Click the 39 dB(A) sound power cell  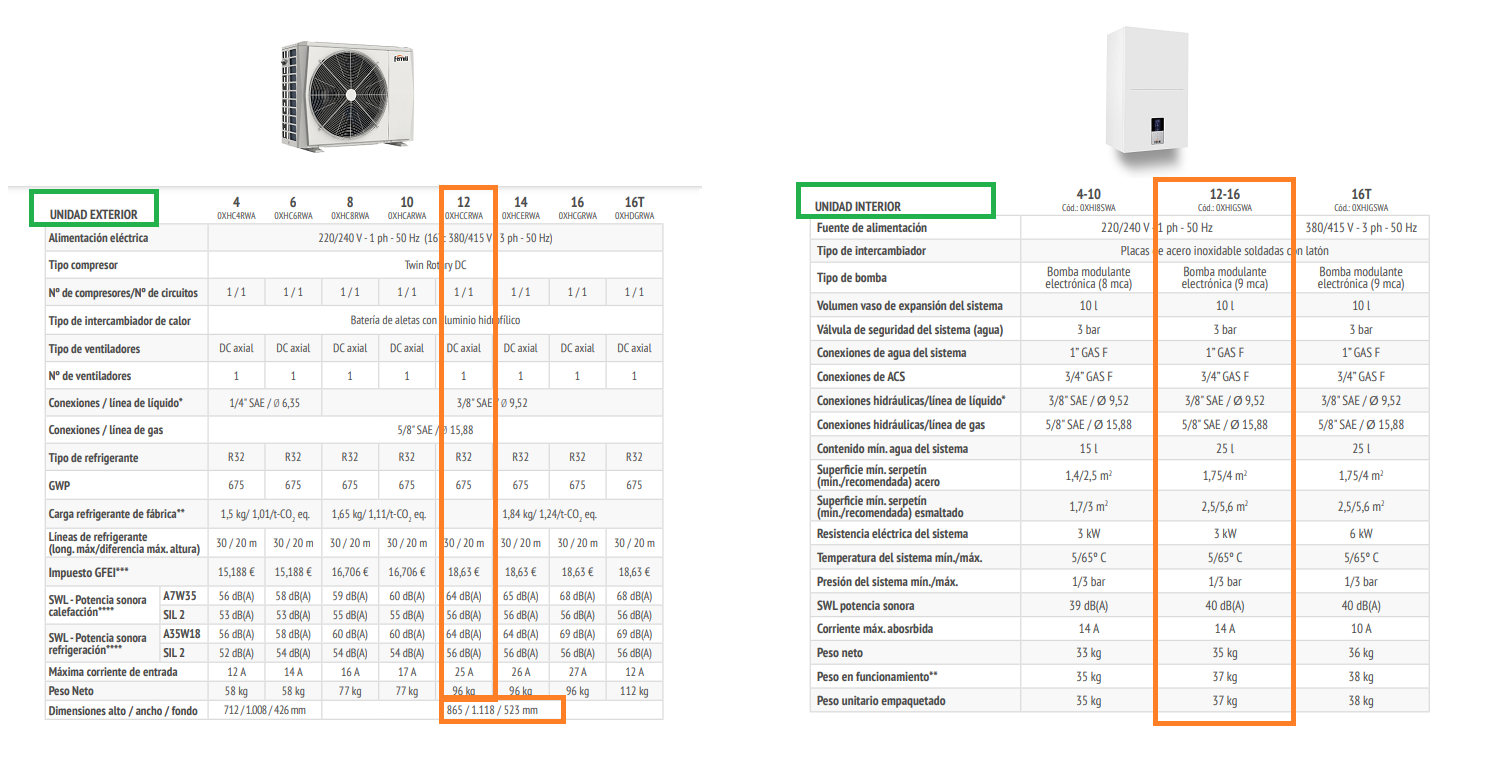click(x=1089, y=606)
